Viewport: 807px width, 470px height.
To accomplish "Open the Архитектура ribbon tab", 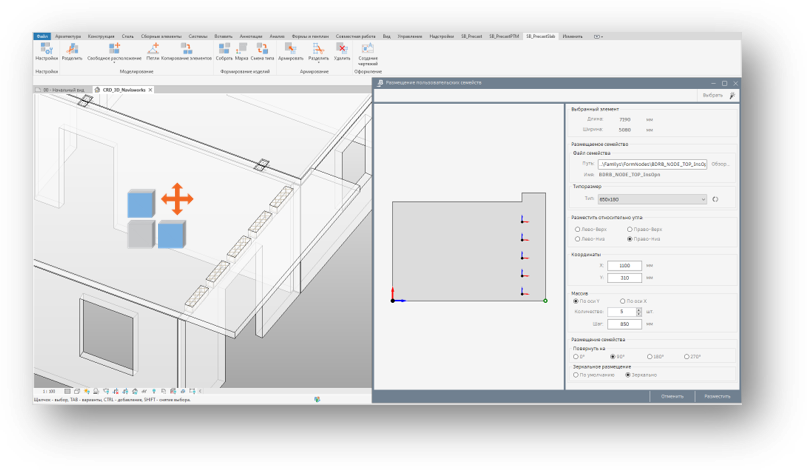I will point(68,36).
